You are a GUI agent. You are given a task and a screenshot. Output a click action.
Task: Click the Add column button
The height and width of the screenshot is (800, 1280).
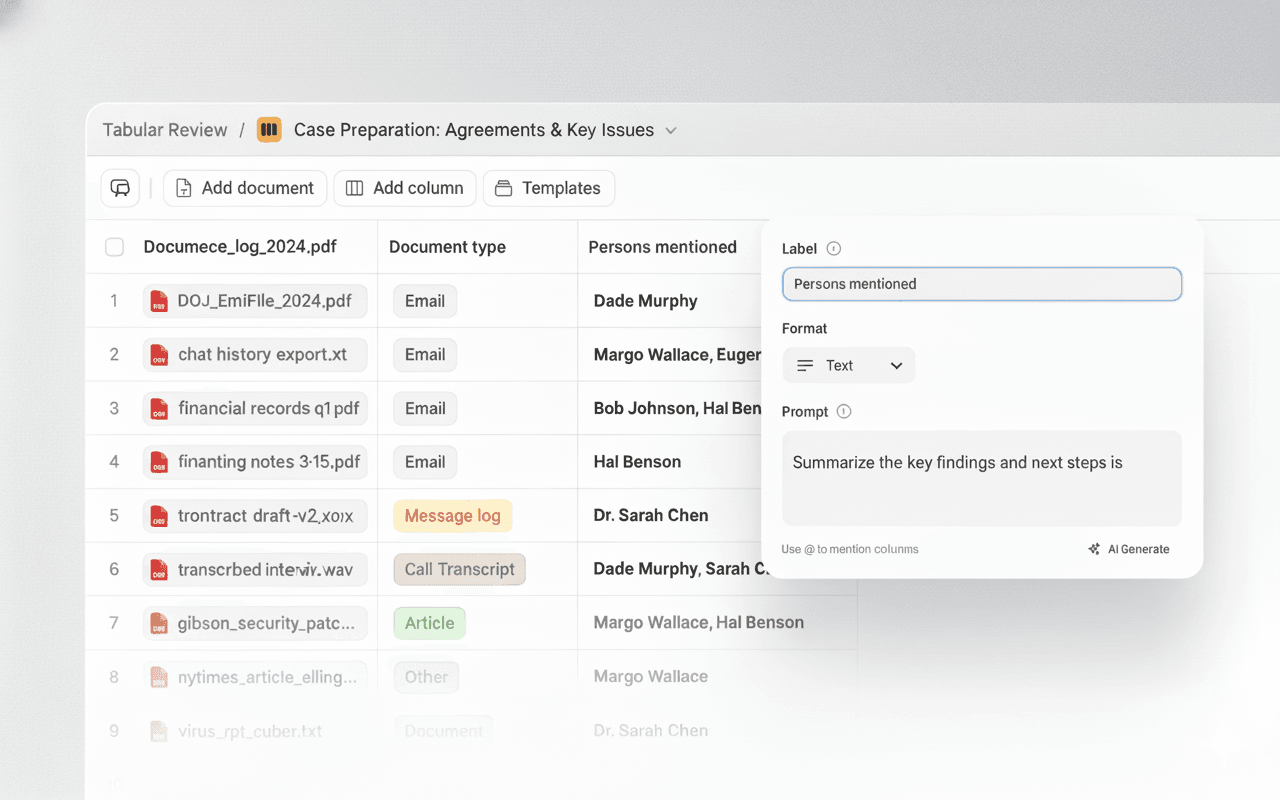(x=404, y=188)
